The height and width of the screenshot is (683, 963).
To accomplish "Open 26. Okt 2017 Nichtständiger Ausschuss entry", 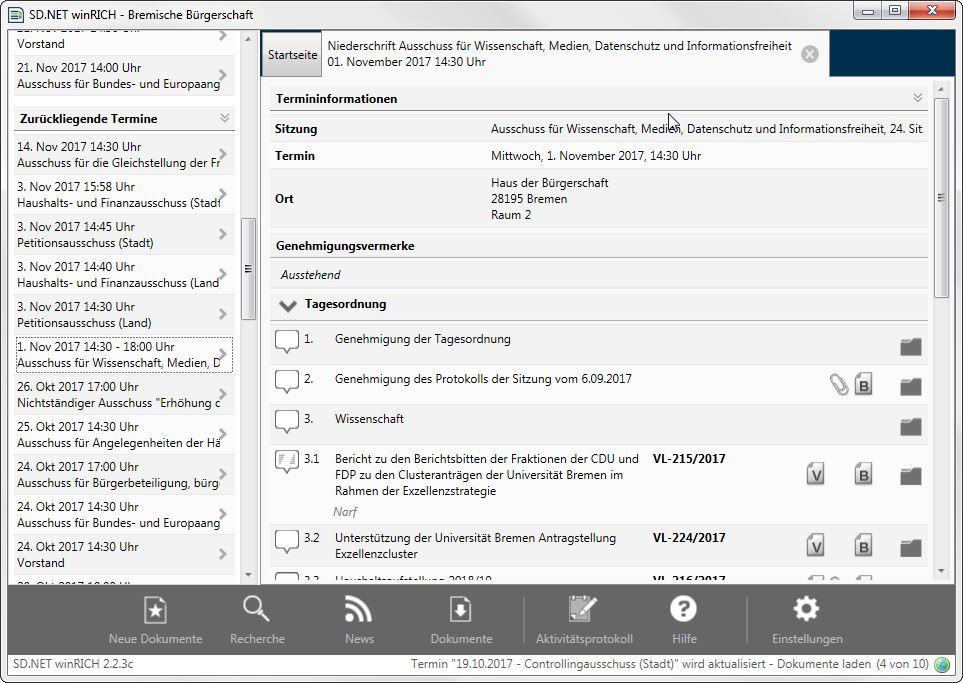I will point(120,395).
